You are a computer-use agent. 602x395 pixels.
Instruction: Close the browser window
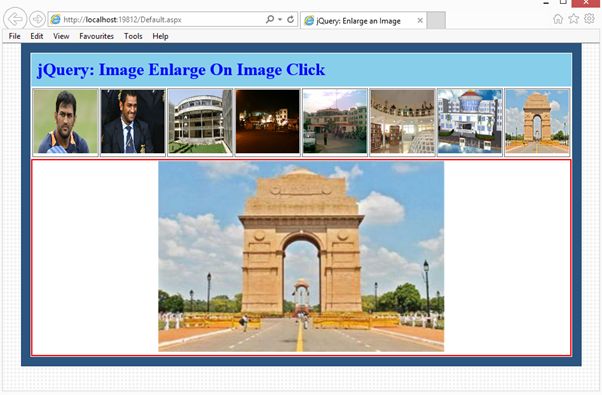(586, 3)
